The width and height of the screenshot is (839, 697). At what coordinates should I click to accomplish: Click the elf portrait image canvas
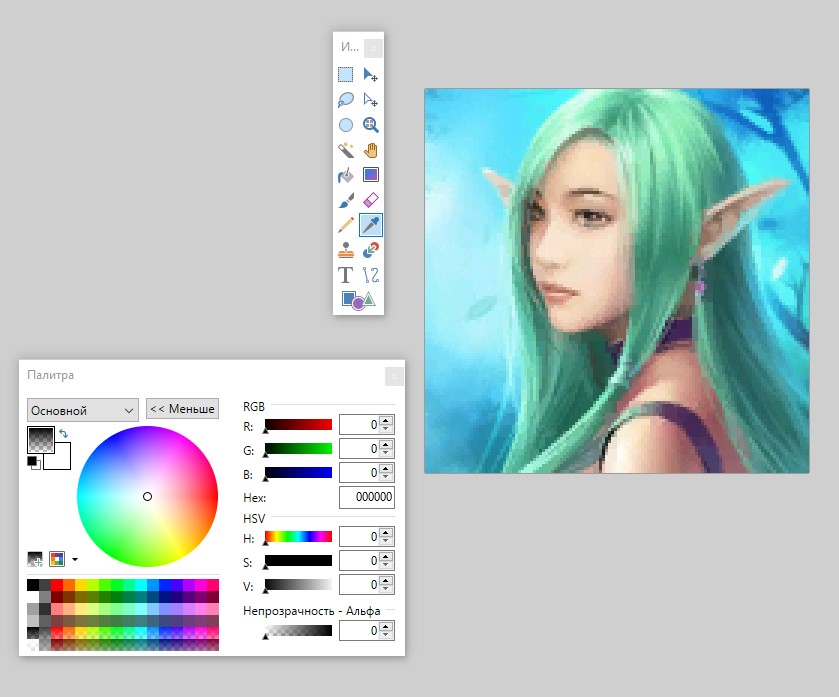[616, 281]
